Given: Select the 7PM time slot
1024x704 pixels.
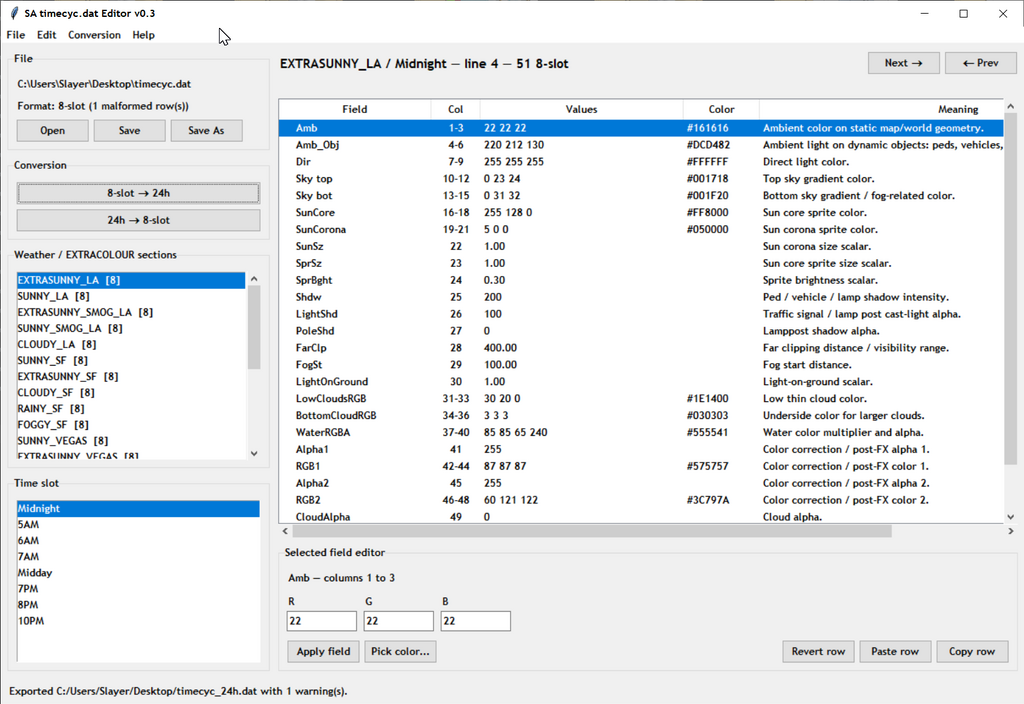Looking at the screenshot, I should (138, 588).
